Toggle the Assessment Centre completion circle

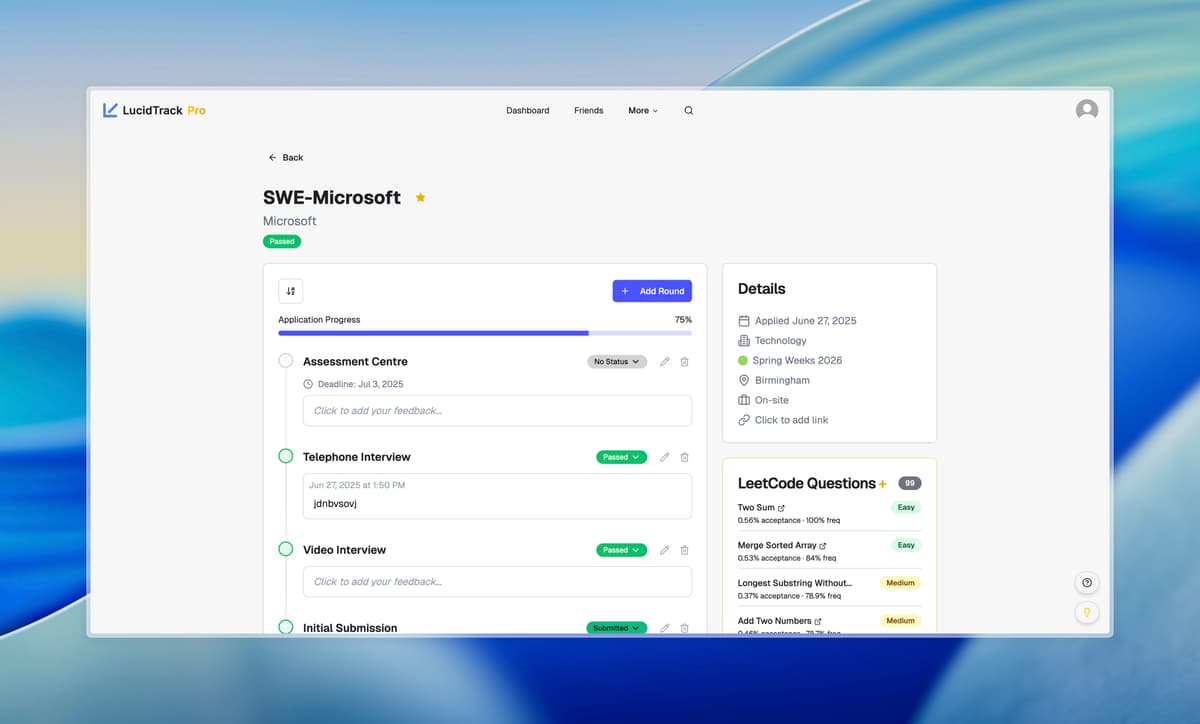click(286, 361)
